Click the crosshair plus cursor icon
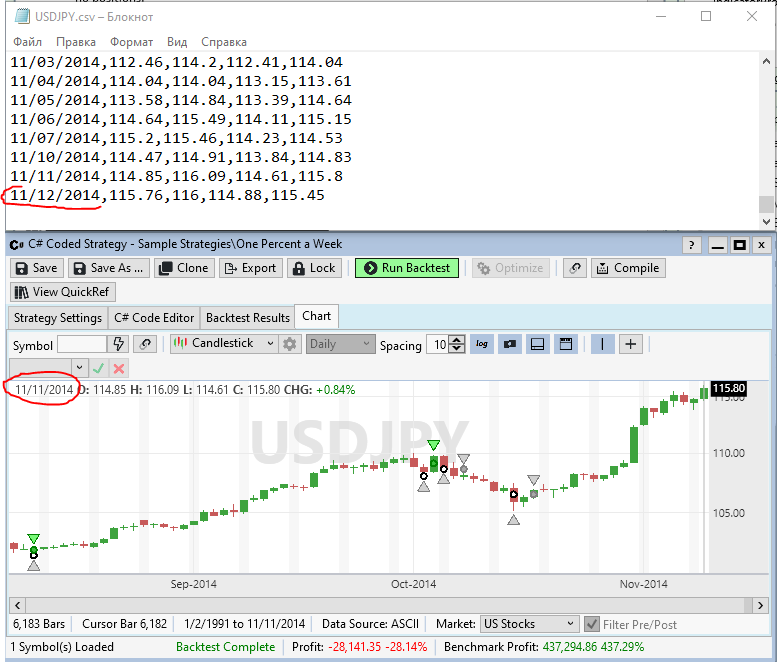 [631, 344]
